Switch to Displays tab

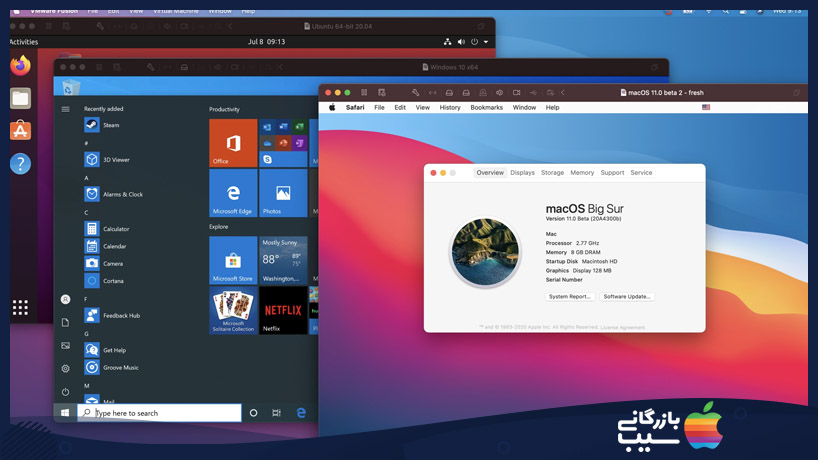(x=522, y=173)
